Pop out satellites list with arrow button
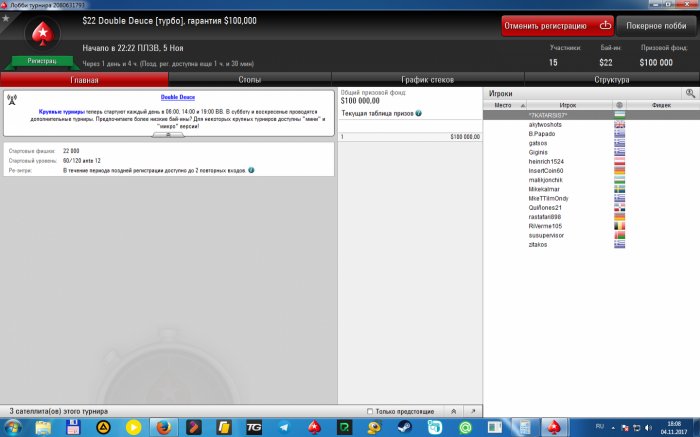The height and width of the screenshot is (437, 700). [473, 411]
